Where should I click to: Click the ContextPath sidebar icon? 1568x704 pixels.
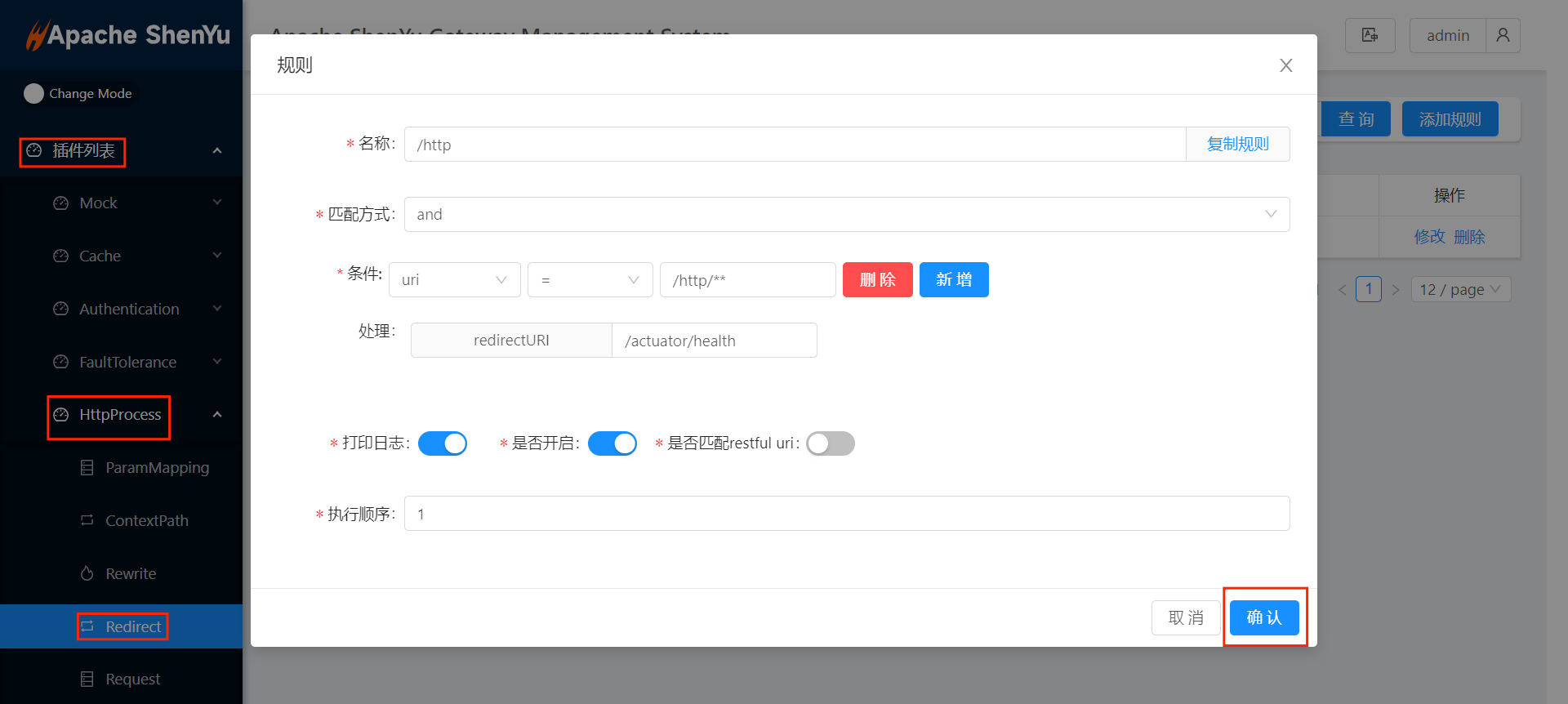click(x=87, y=520)
